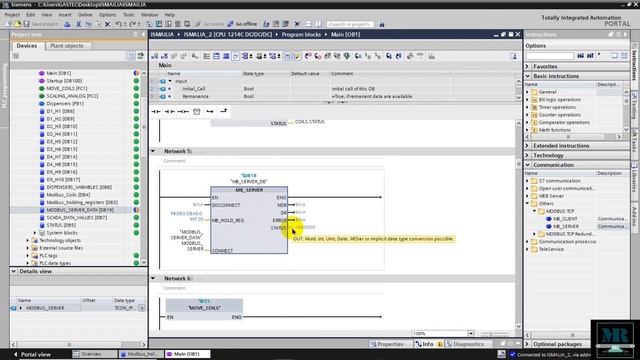The height and width of the screenshot is (360, 640).
Task: Cut selection with the scissors icon
Action: [x=78, y=24]
